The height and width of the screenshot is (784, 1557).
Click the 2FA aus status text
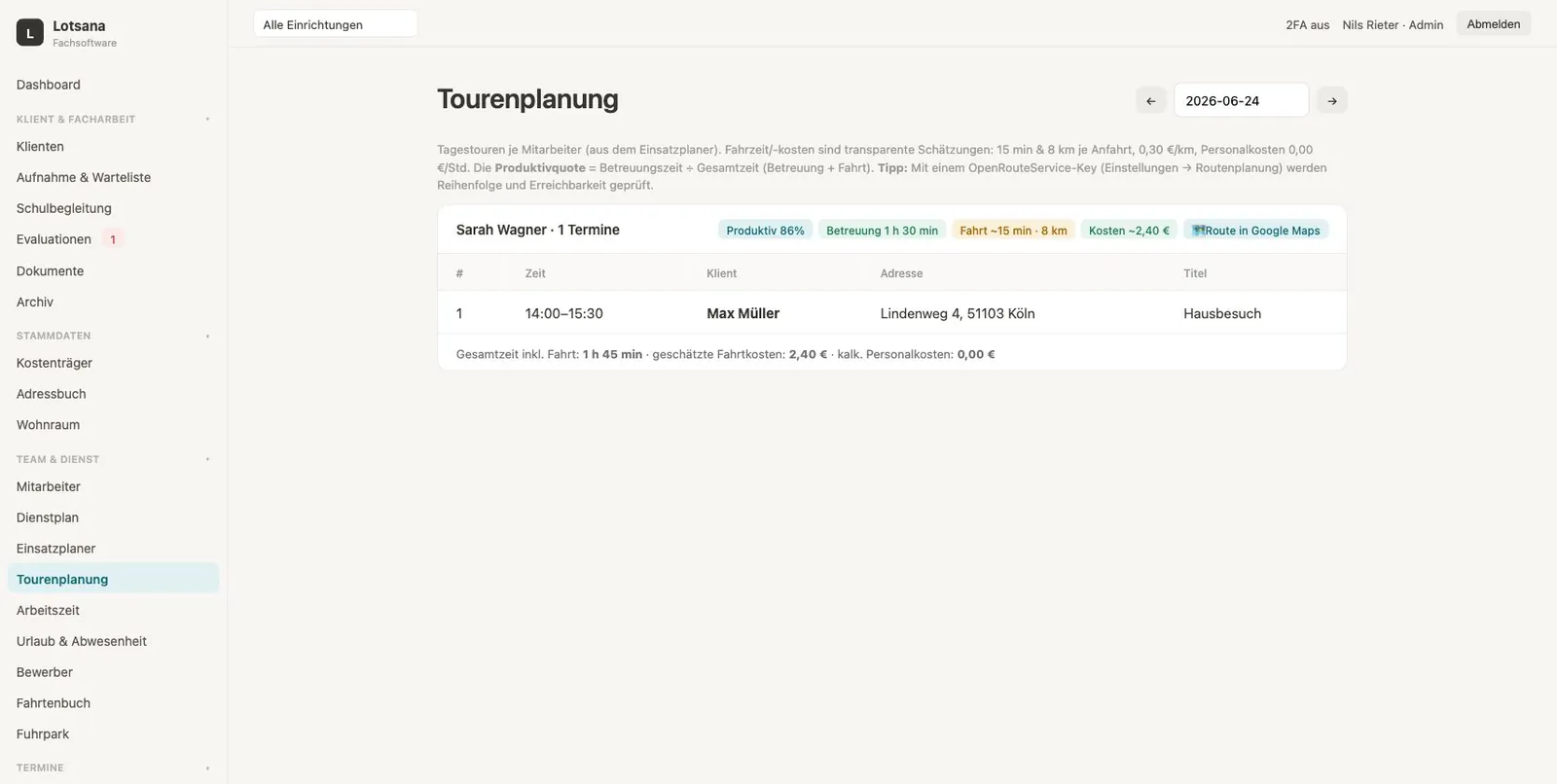point(1307,25)
